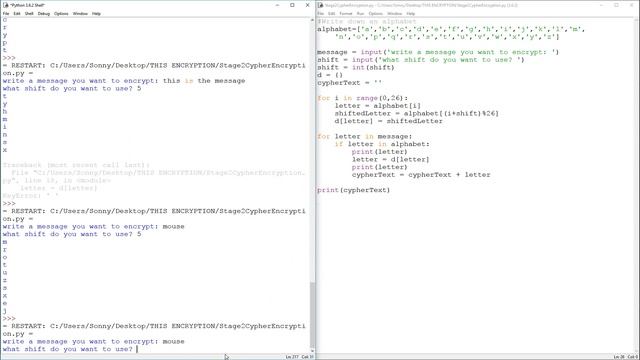The height and width of the screenshot is (360, 640).
Task: Click the 'letter = d[letter]' line in editor
Action: [390, 159]
